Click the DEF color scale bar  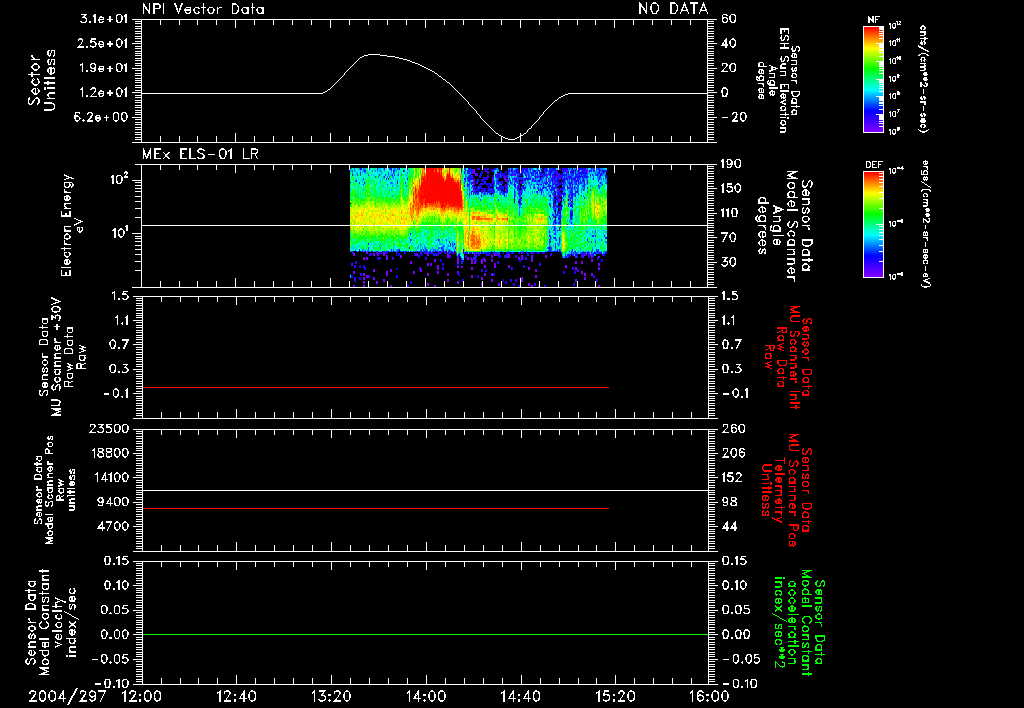(874, 224)
